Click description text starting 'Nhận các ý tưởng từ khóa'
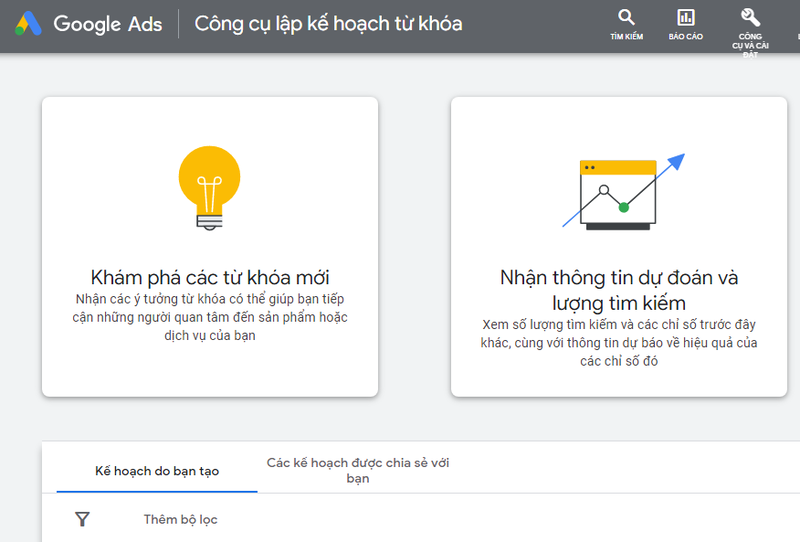 click(x=210, y=317)
